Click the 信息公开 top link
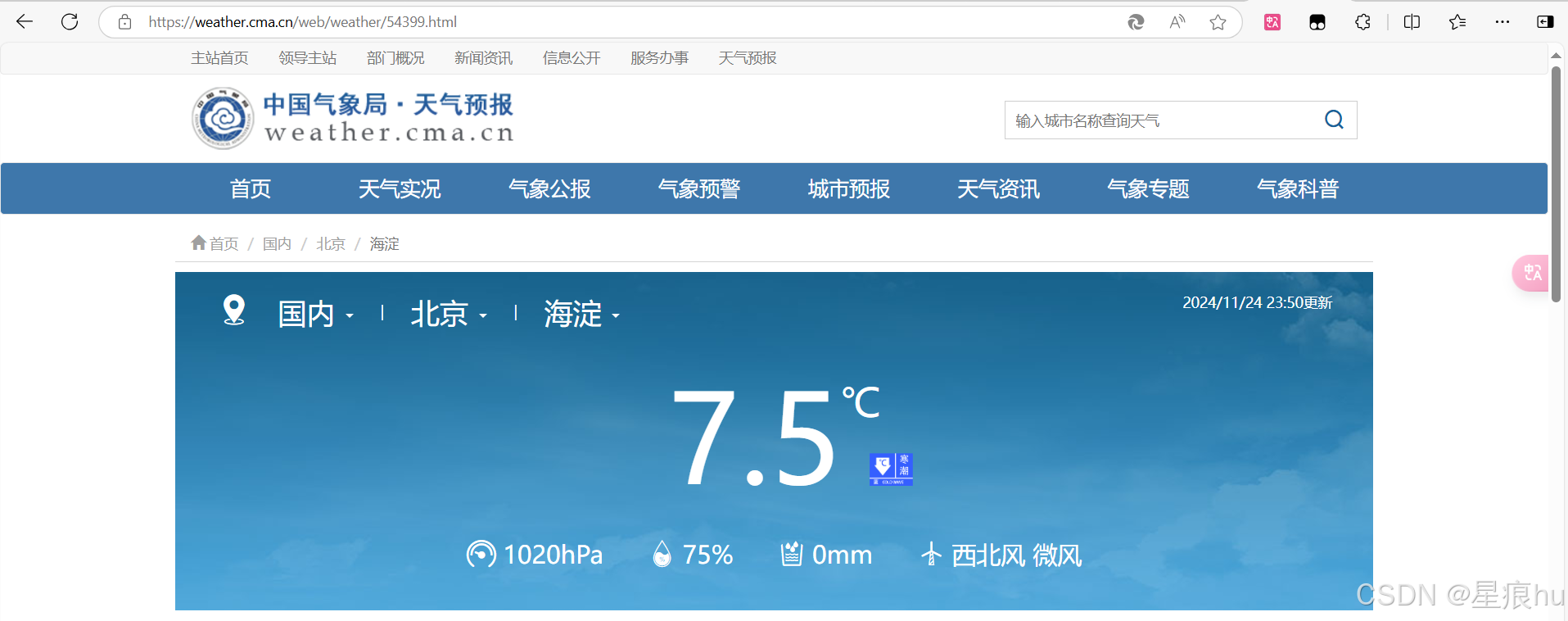Screen dimensions: 1568x621 pos(572,58)
